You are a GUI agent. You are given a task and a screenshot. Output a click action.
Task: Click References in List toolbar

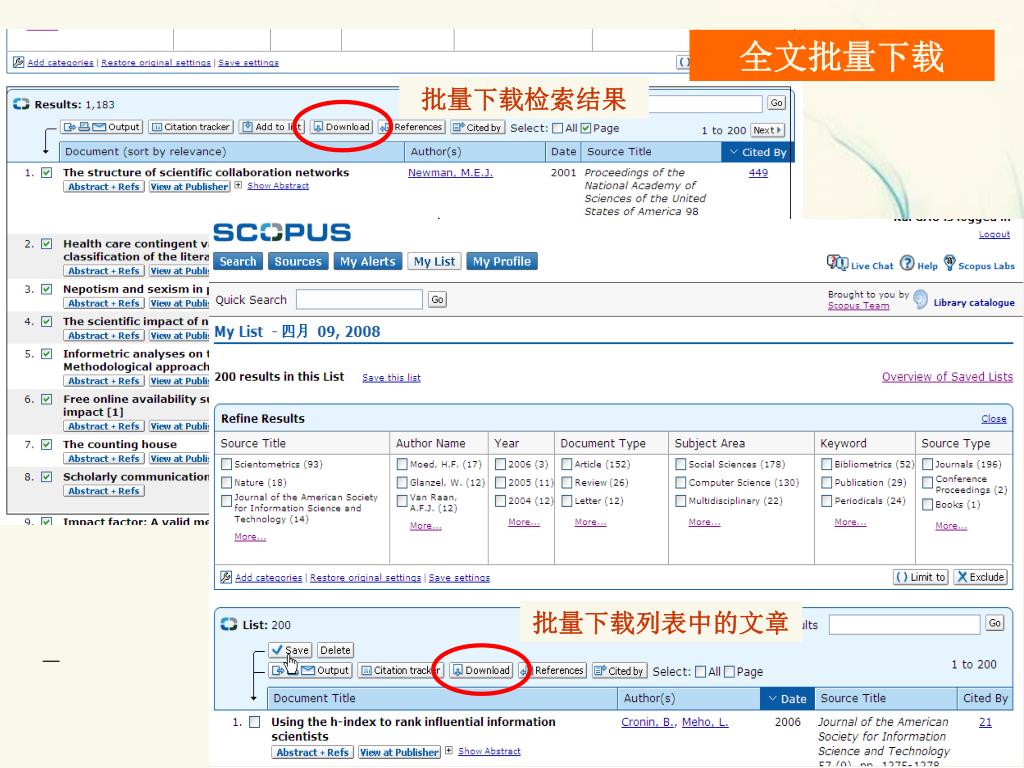[x=552, y=670]
